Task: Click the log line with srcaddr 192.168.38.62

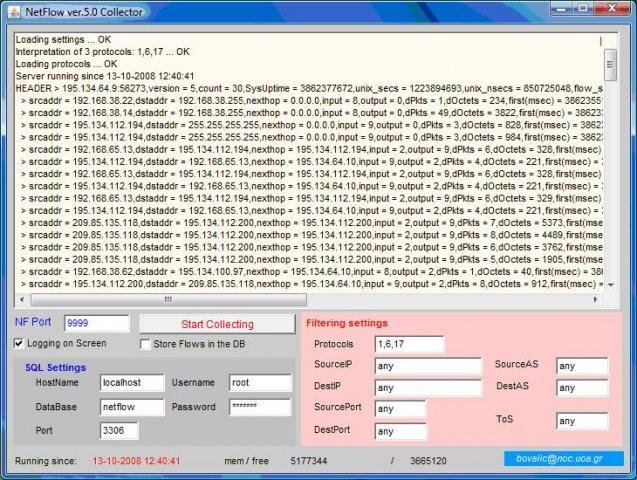Action: pos(311,272)
